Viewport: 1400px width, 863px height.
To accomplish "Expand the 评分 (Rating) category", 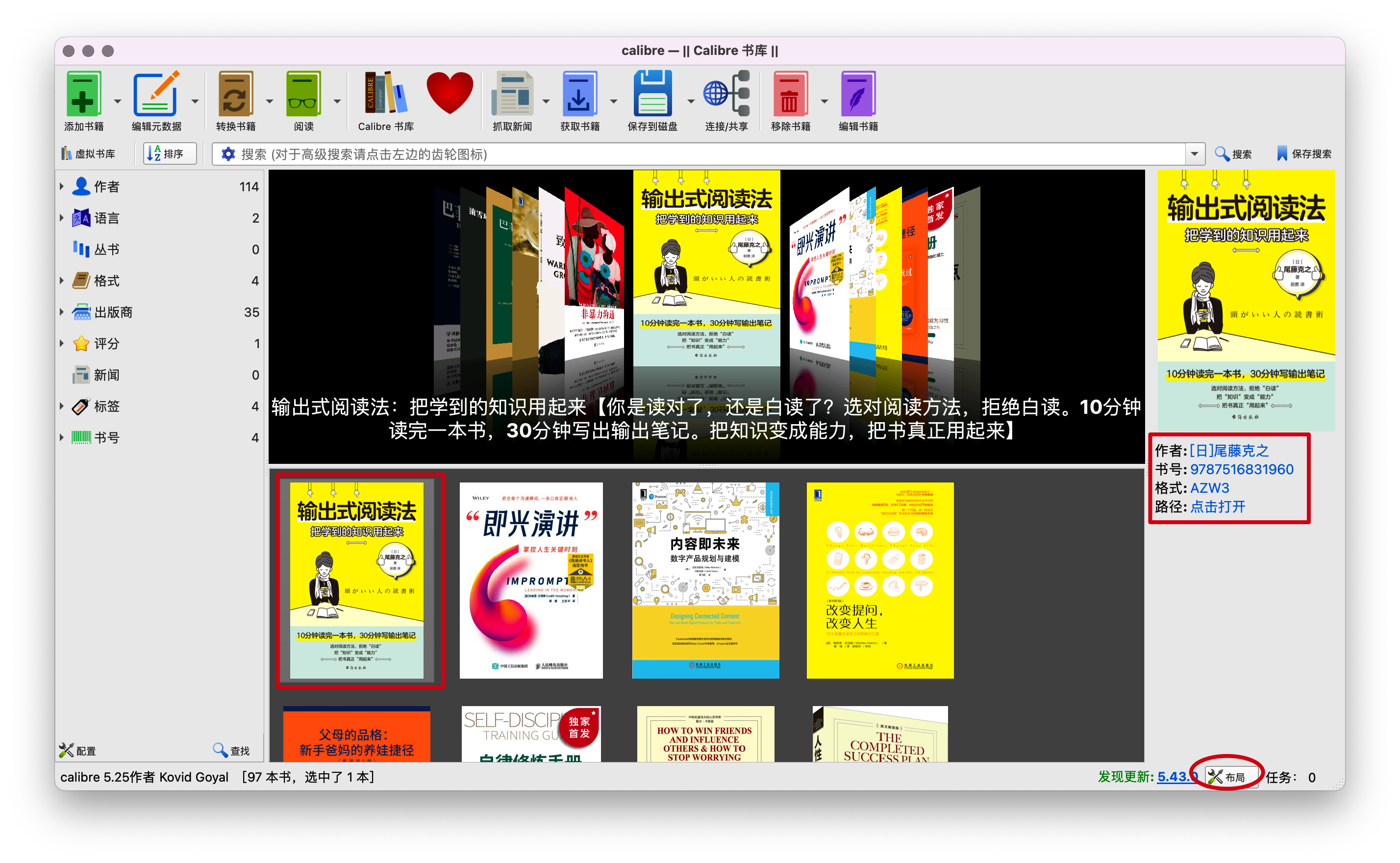I will [62, 343].
